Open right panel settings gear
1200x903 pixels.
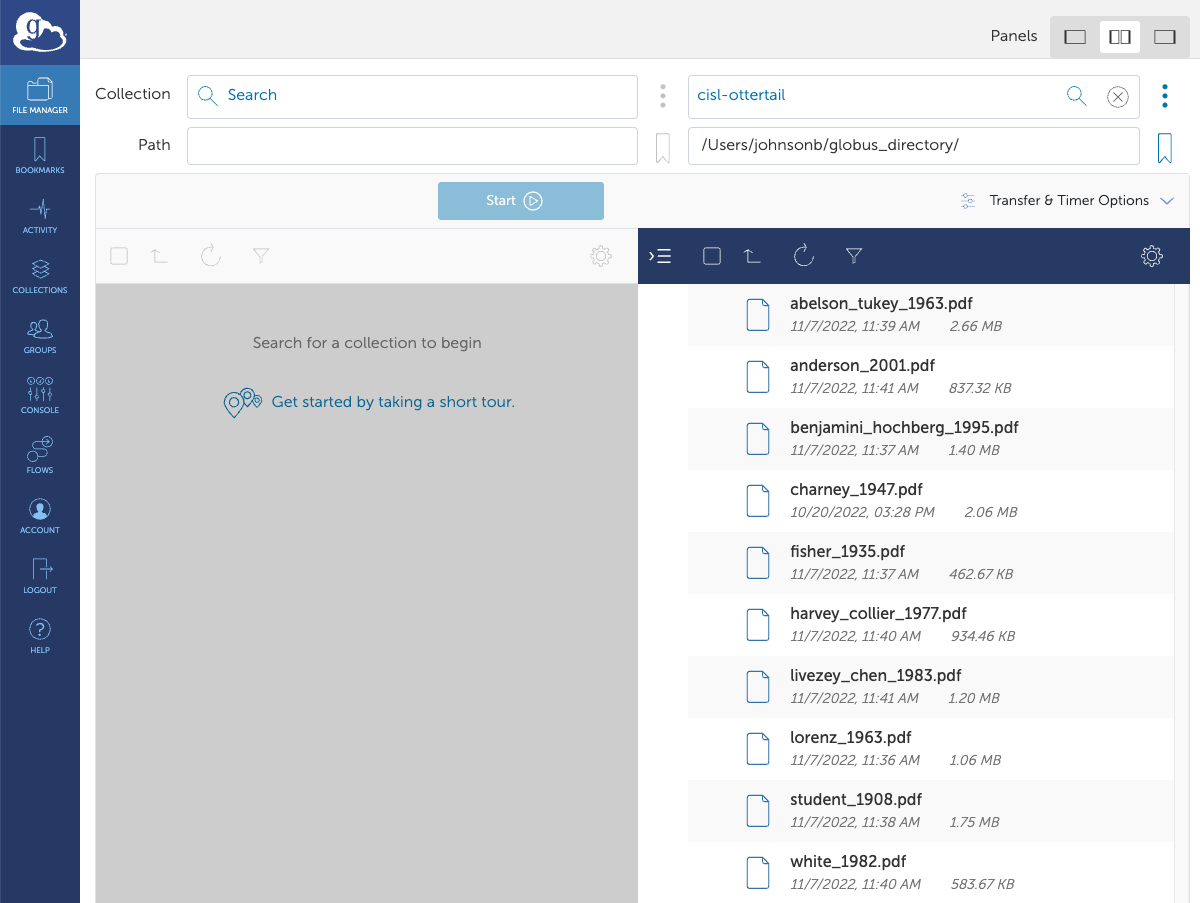1152,256
